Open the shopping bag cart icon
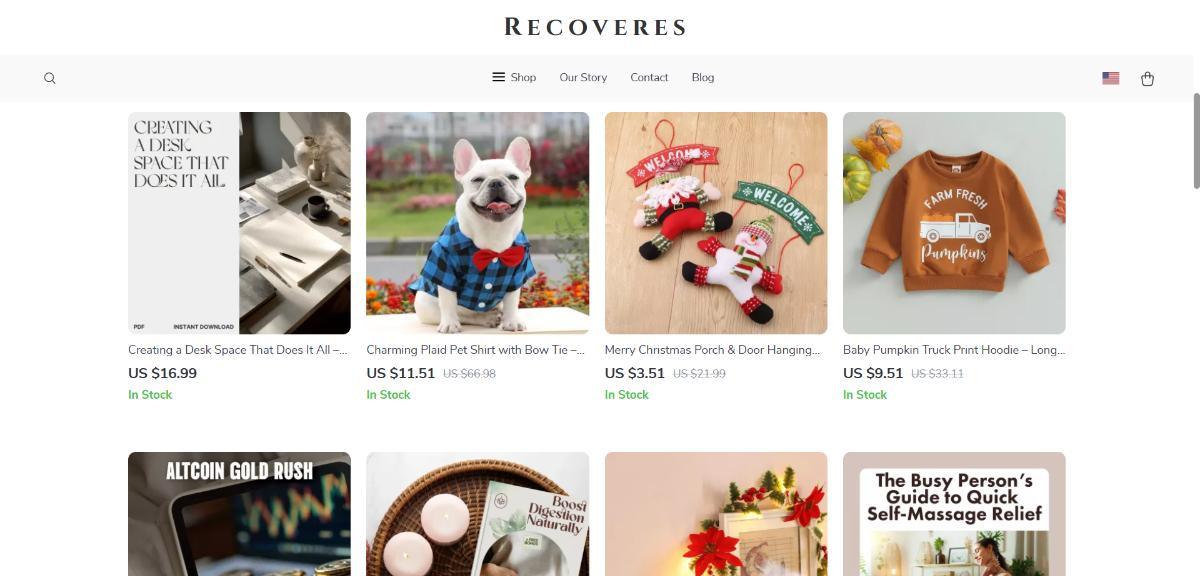 pyautogui.click(x=1147, y=78)
